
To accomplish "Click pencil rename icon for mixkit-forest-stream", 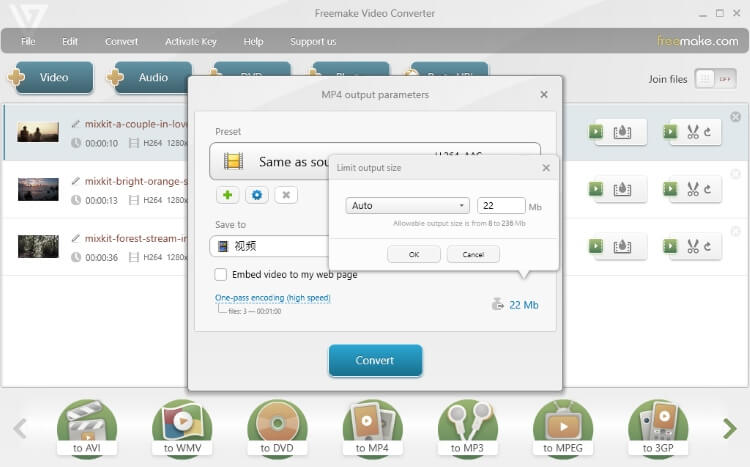I will [x=76, y=238].
